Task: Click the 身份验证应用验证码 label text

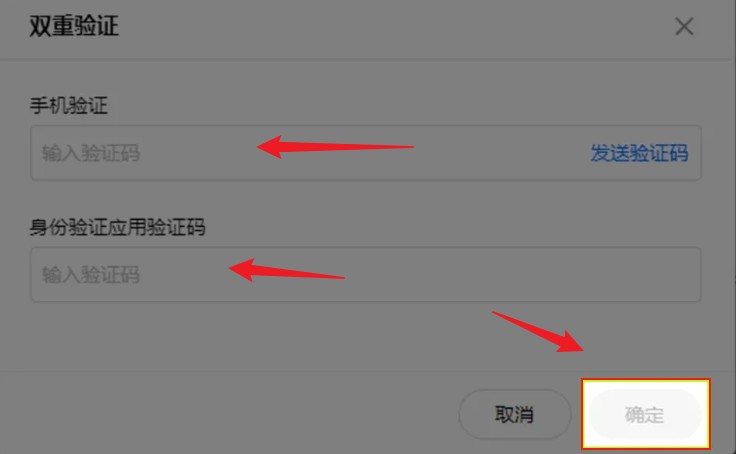Action: click(117, 227)
